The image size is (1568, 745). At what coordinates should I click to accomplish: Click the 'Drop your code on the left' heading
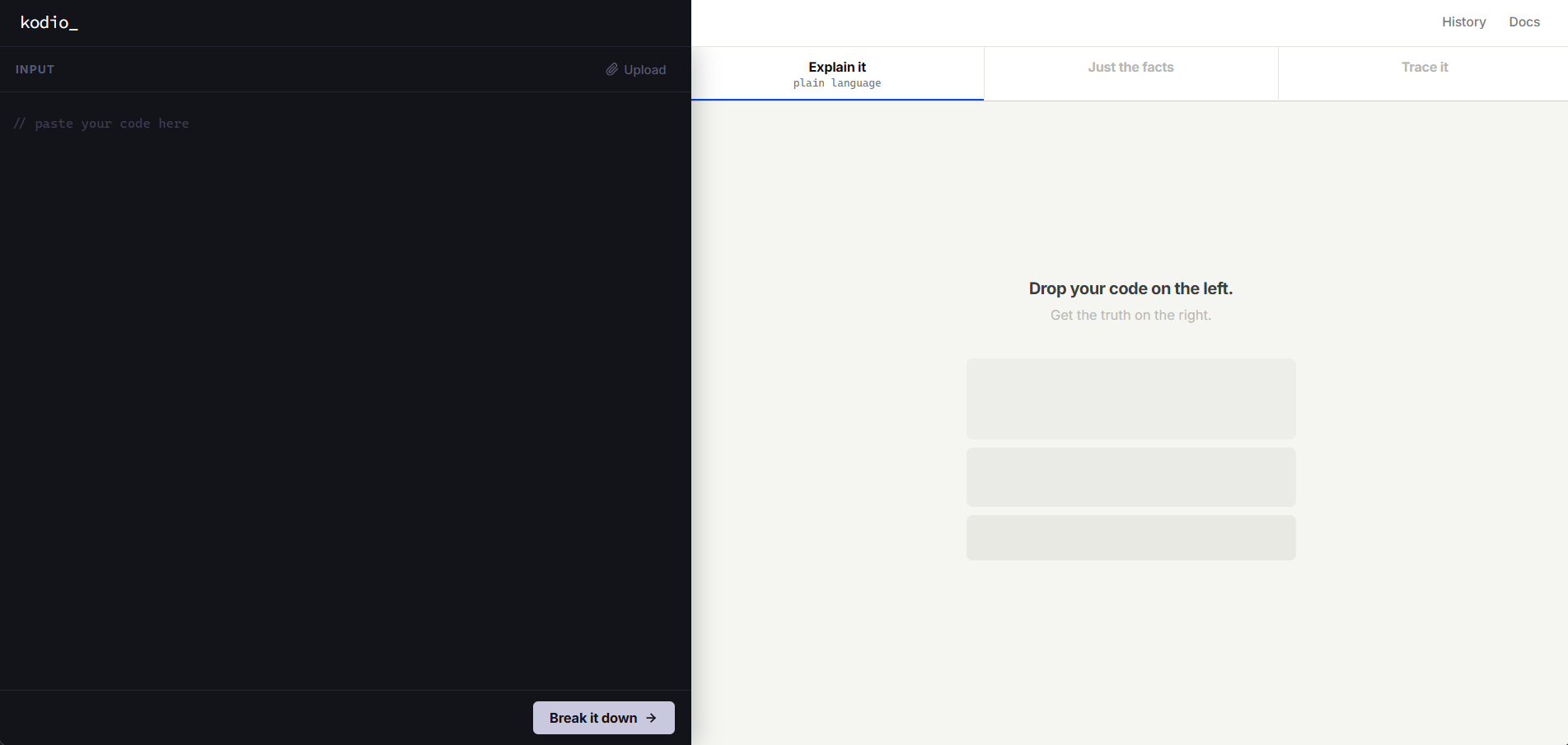1130,288
